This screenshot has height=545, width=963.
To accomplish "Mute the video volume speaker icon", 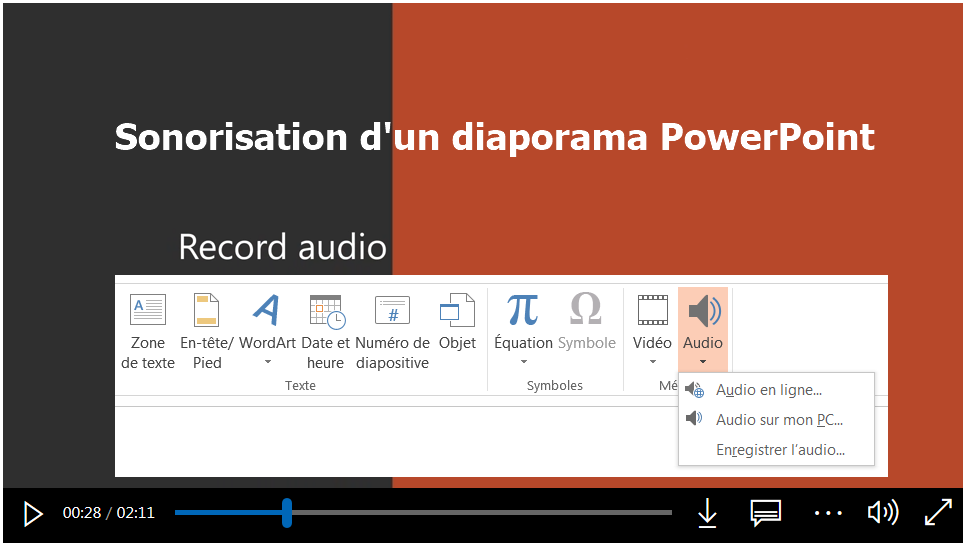I will coord(882,513).
